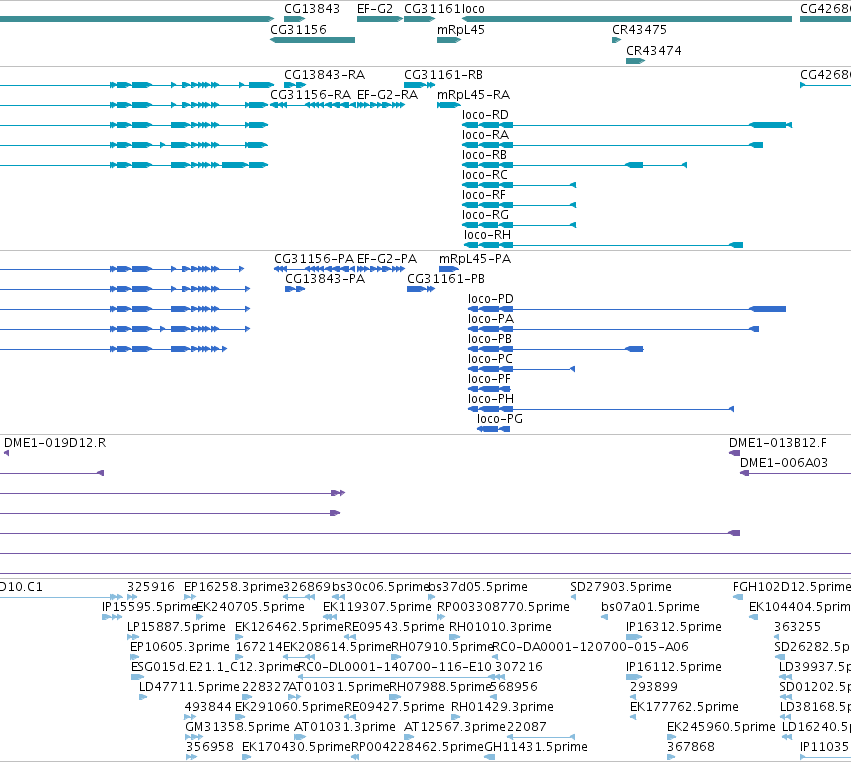Click the loco-PC protein label
This screenshot has width=851, height=762.
click(490, 359)
